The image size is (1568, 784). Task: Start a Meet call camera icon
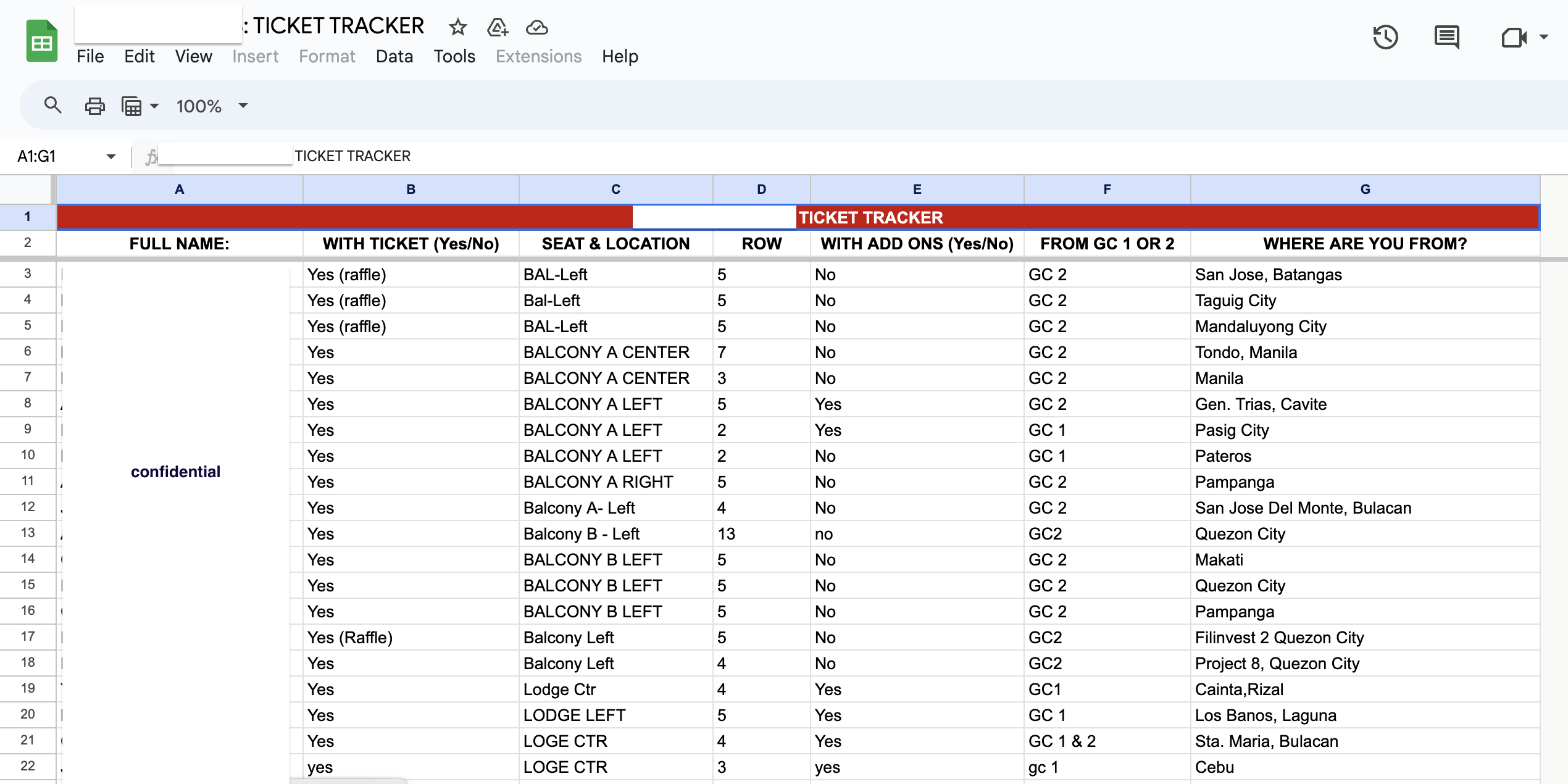pos(1514,37)
